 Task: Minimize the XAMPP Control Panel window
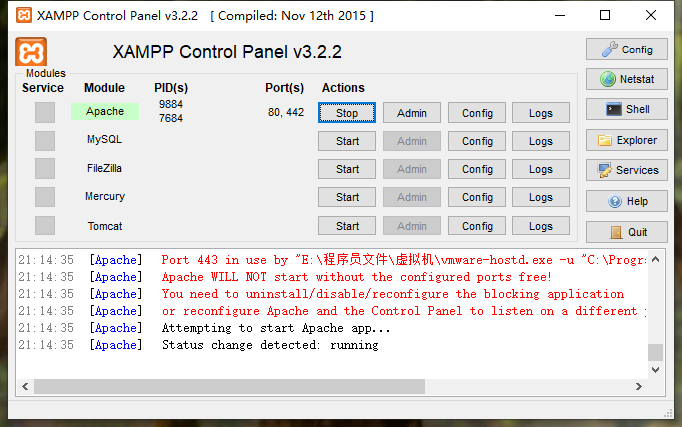tap(560, 15)
